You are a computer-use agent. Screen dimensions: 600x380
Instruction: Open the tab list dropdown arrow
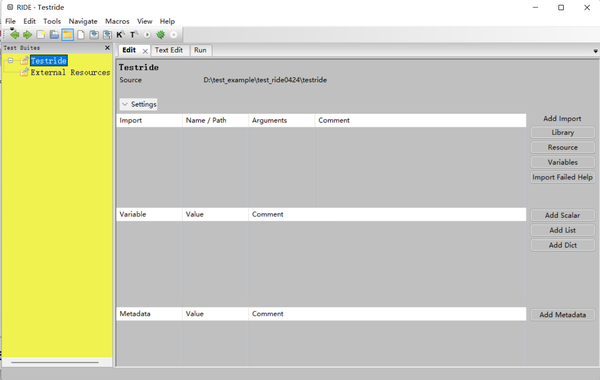(x=595, y=51)
